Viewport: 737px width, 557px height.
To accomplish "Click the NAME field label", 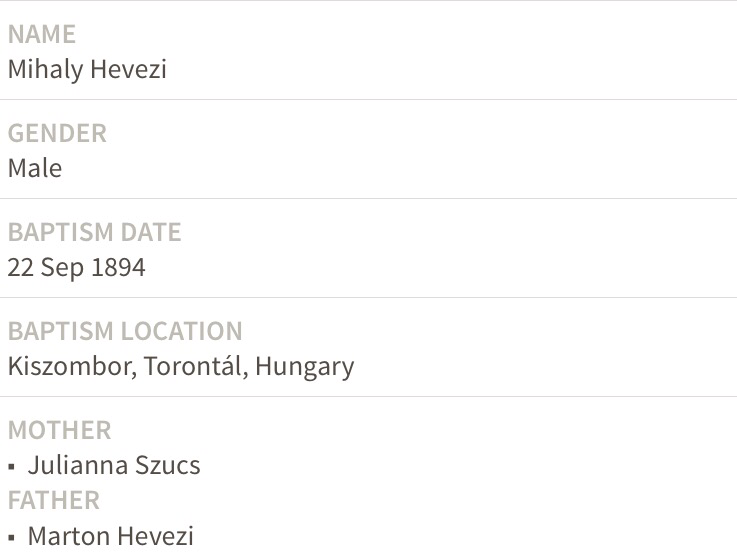I will (42, 35).
